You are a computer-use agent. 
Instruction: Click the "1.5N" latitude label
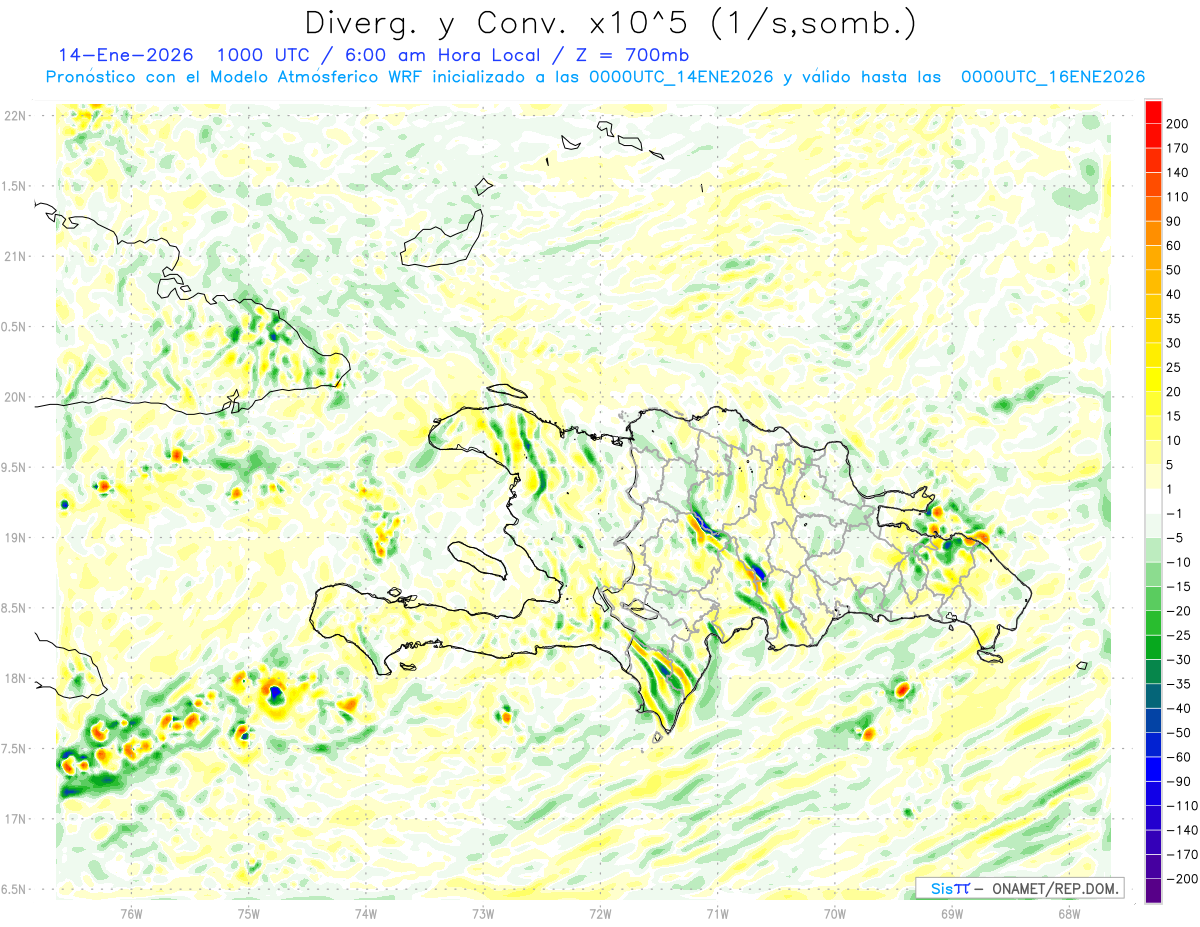pyautogui.click(x=14, y=186)
